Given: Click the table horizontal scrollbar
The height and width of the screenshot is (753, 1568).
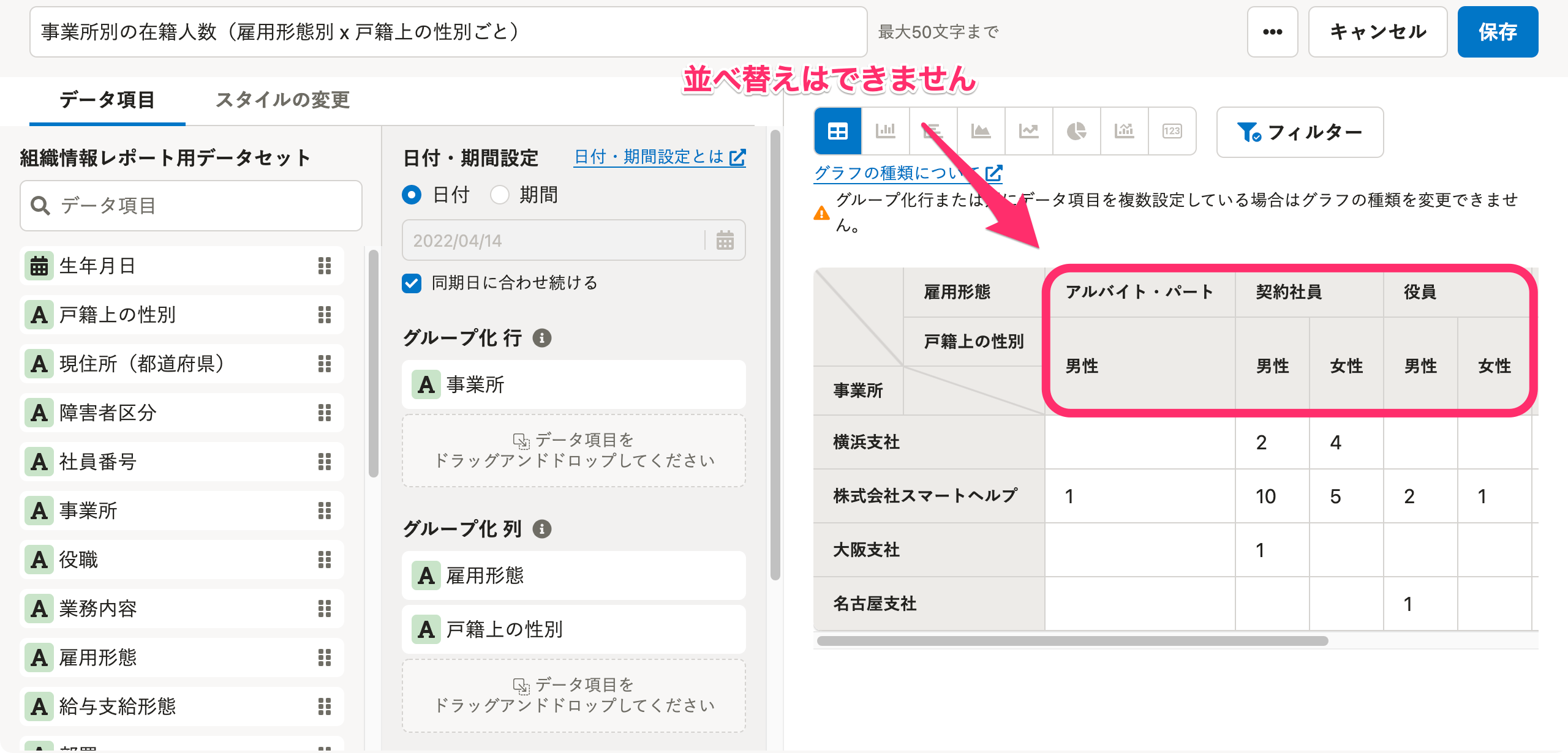Looking at the screenshot, I should [x=1072, y=641].
